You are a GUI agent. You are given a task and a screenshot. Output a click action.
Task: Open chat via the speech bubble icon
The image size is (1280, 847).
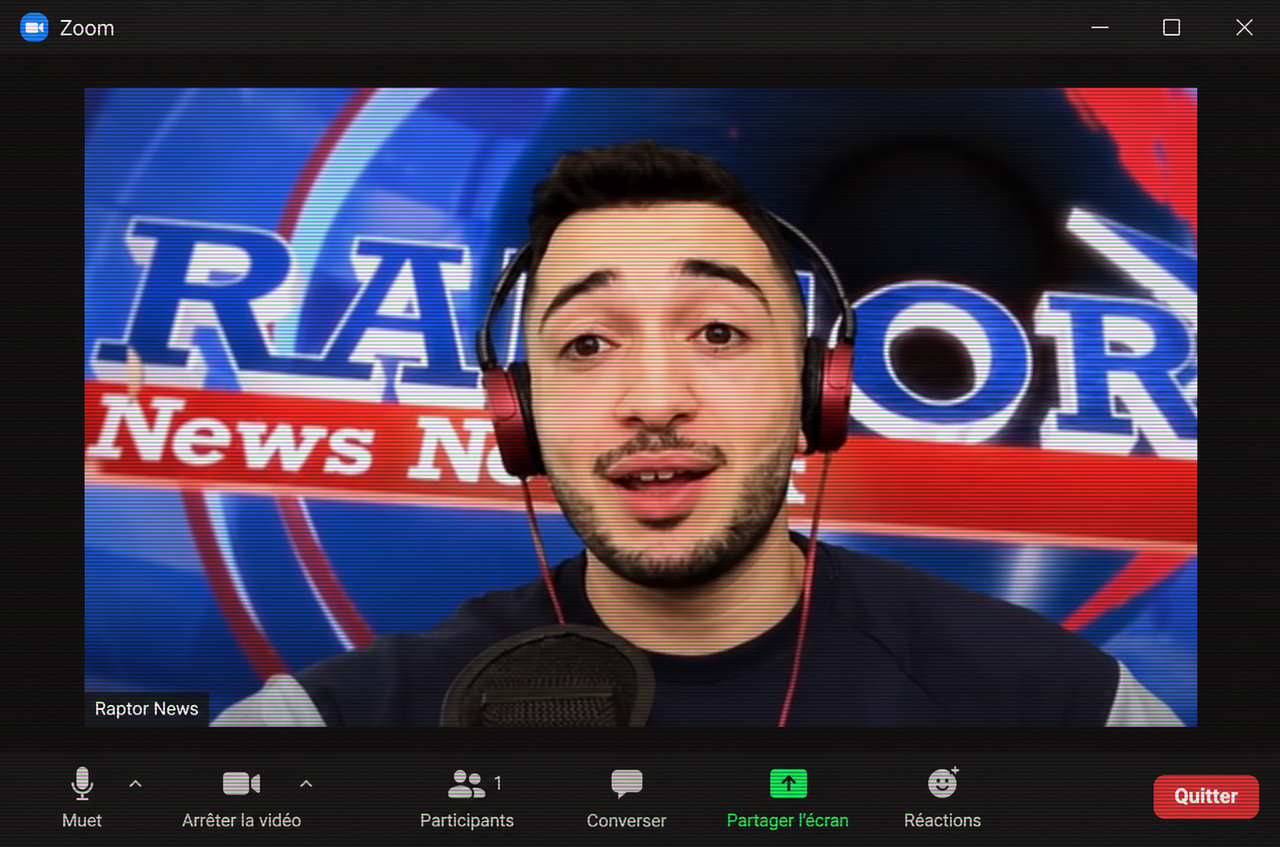point(627,784)
